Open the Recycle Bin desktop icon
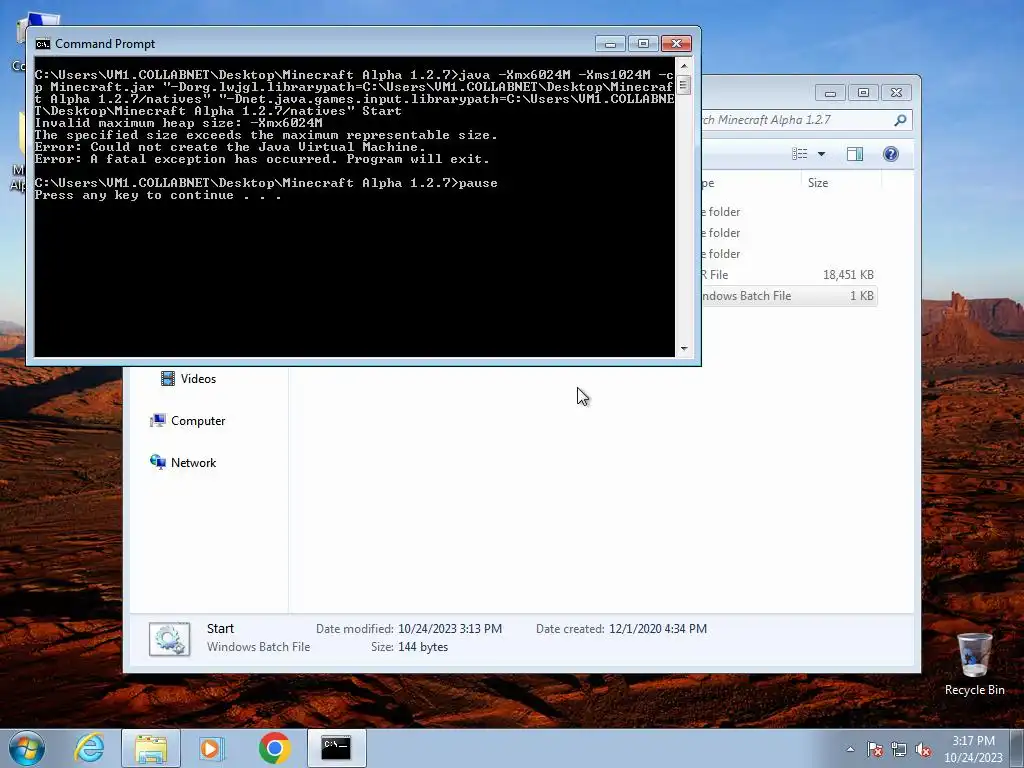 click(x=974, y=664)
